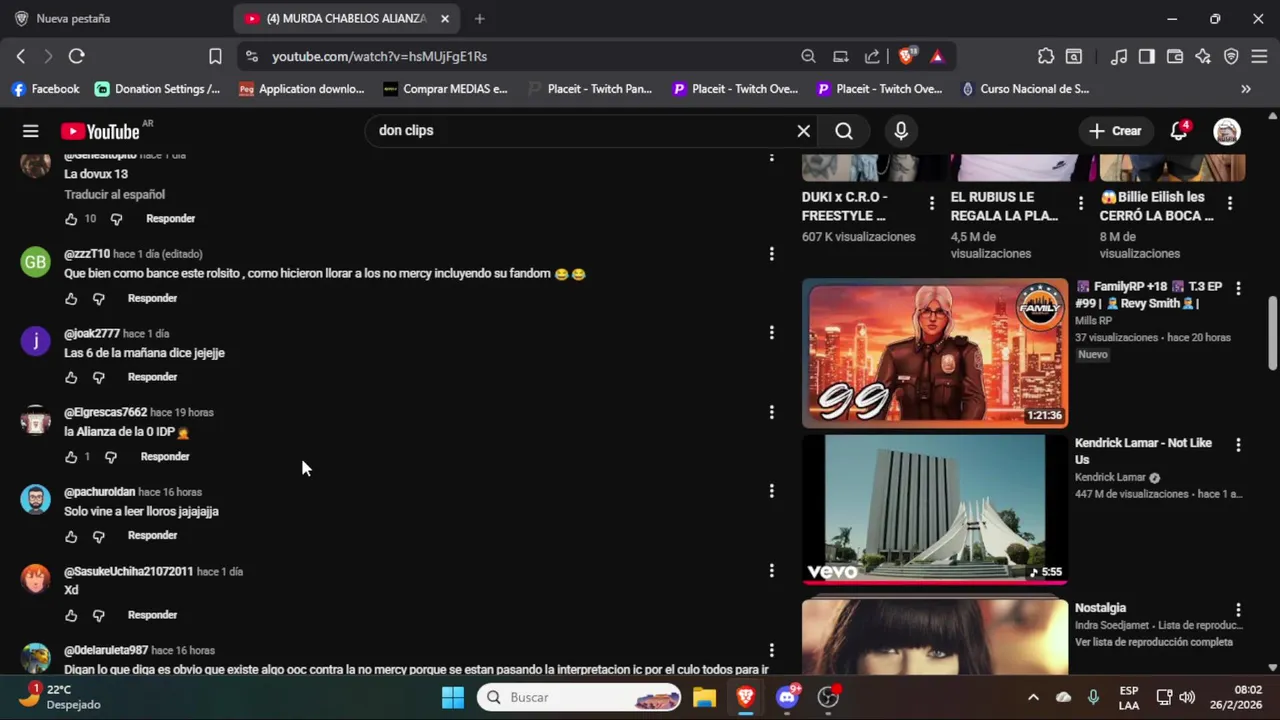
Task: Open the account avatar menu
Action: coord(1227,131)
